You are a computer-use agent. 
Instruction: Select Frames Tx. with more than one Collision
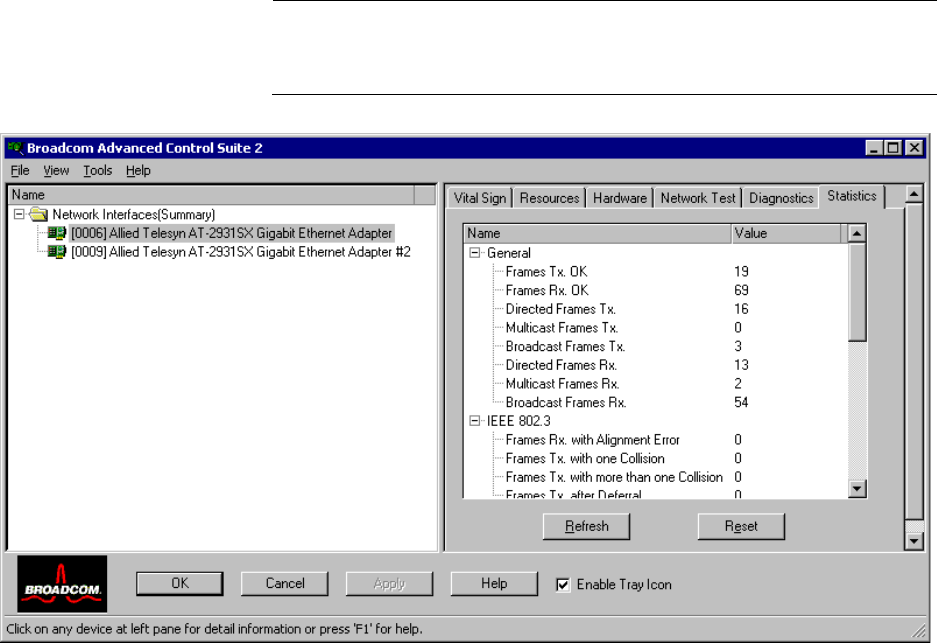click(614, 477)
